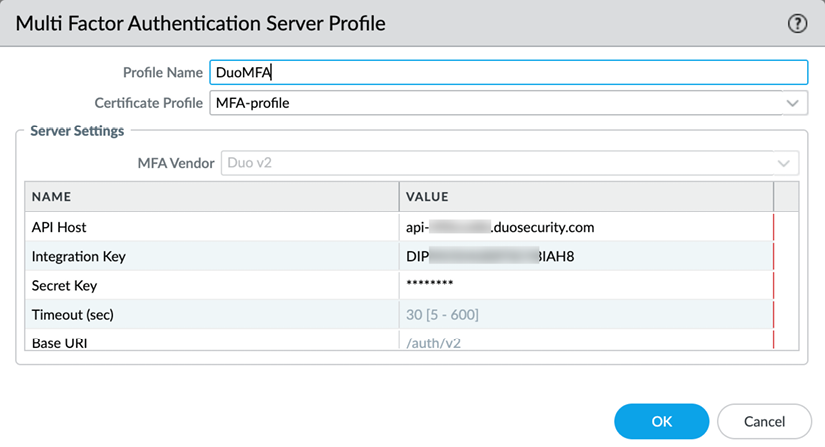This screenshot has height=447, width=825.
Task: Click the Certificate Profile label
Action: tap(148, 103)
